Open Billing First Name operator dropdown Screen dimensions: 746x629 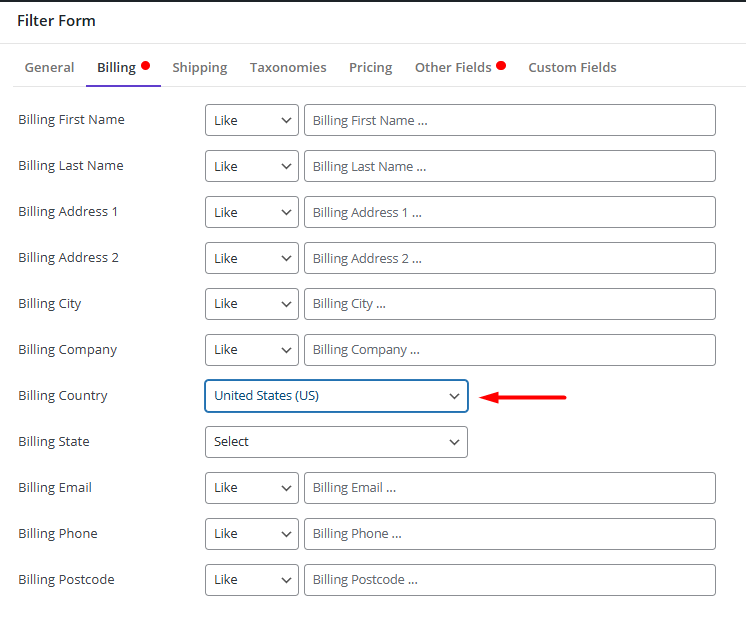pos(251,120)
